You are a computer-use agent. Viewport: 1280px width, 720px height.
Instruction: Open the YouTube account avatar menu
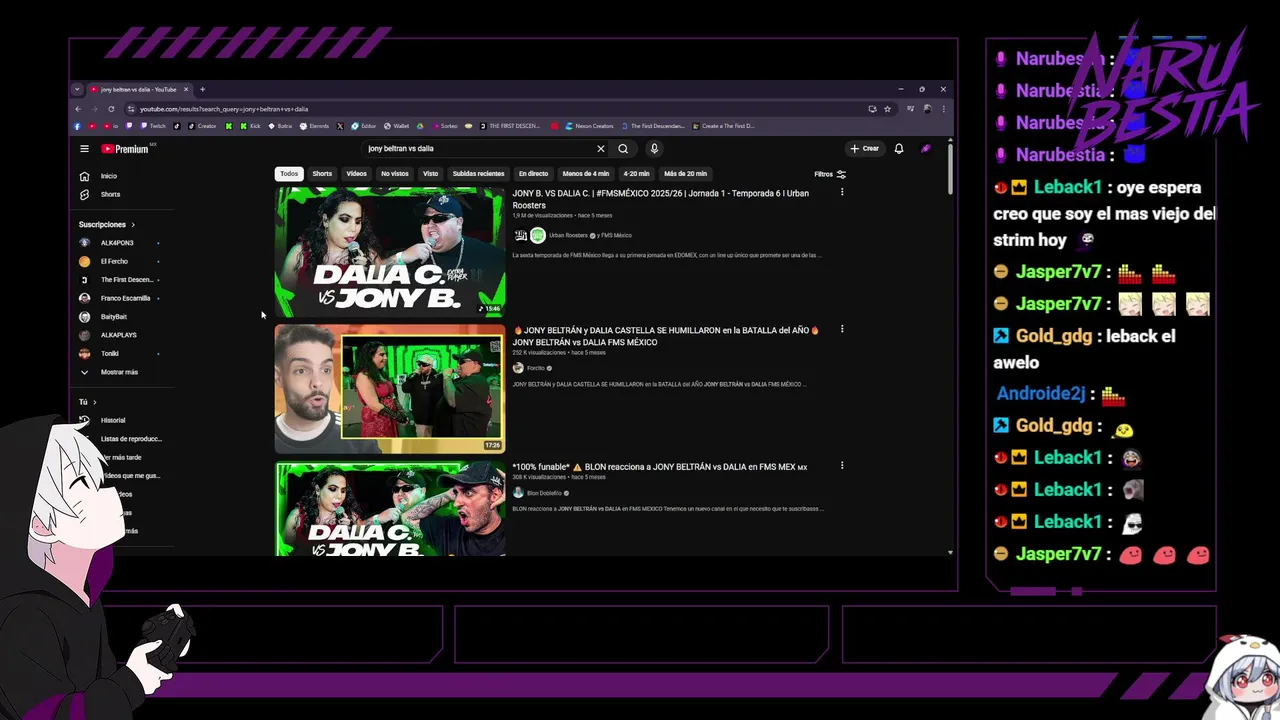(926, 149)
